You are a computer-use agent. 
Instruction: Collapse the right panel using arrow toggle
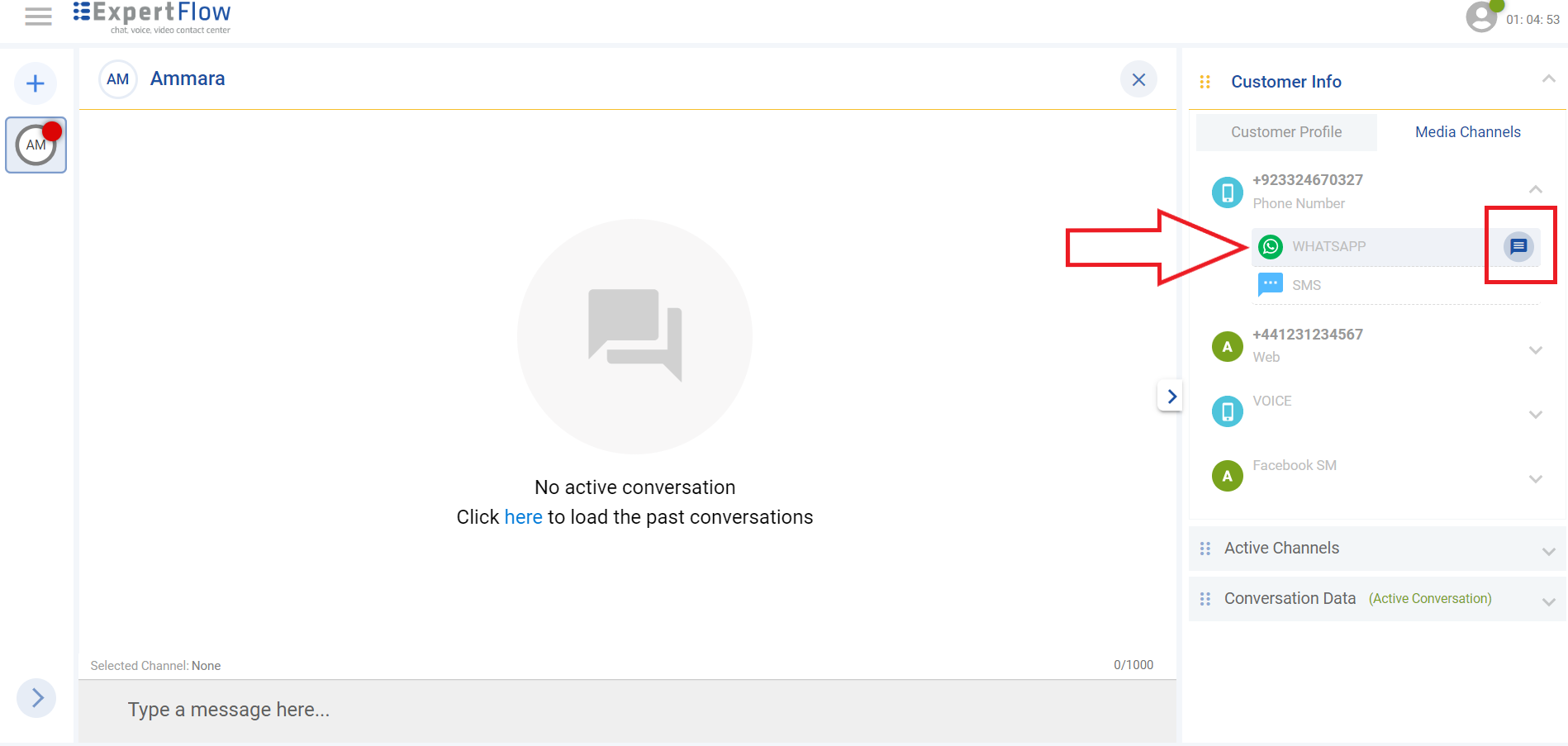pos(1171,397)
